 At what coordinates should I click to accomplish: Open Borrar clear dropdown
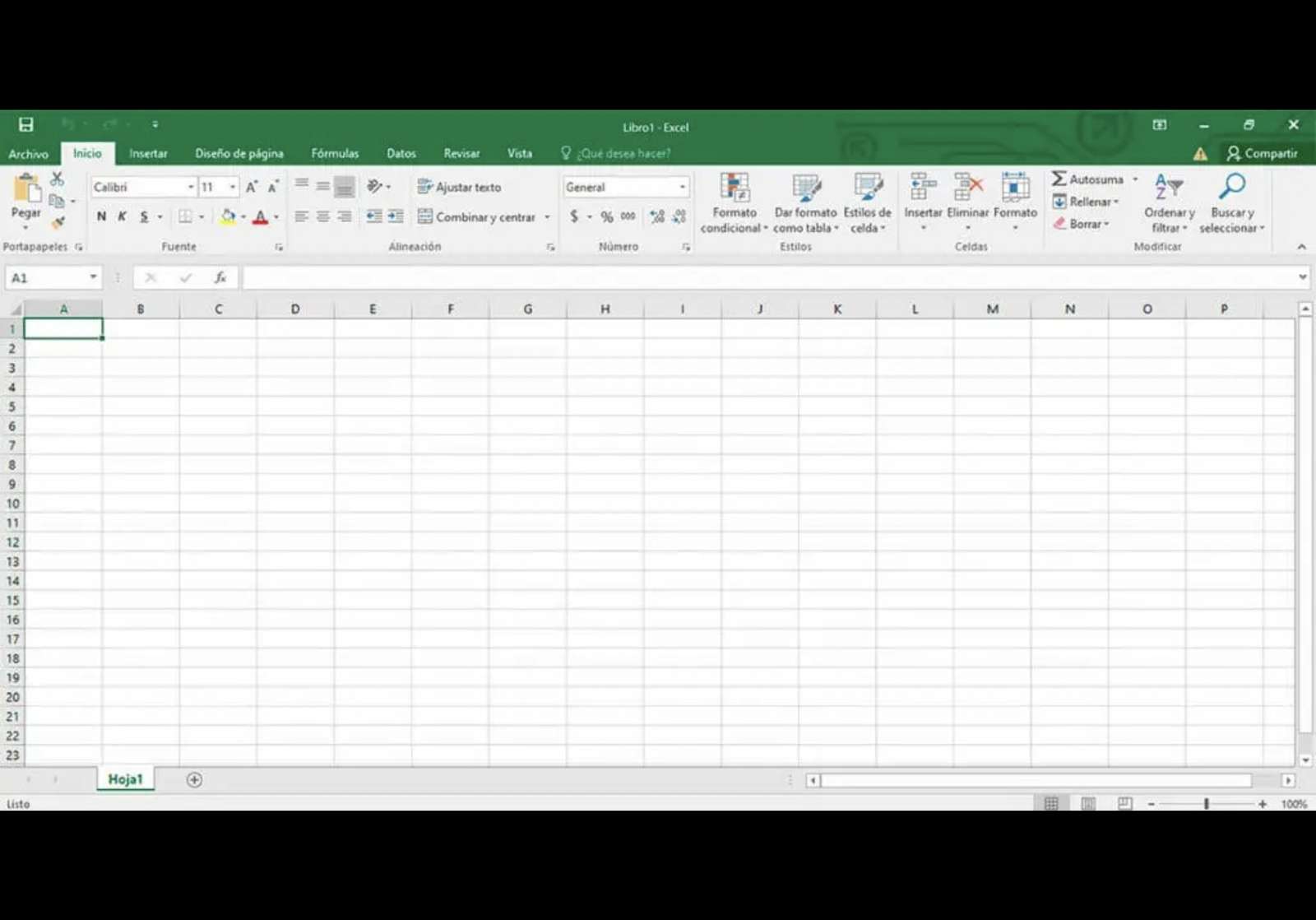coord(1082,224)
